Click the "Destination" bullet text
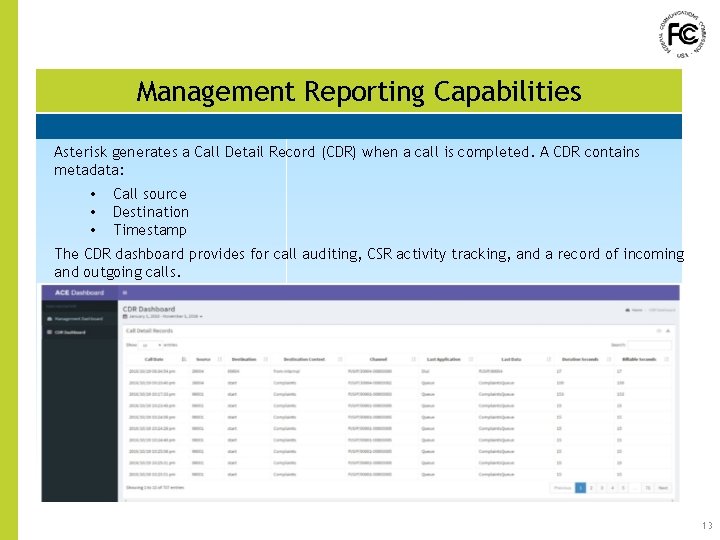The height and width of the screenshot is (540, 720). [151, 212]
